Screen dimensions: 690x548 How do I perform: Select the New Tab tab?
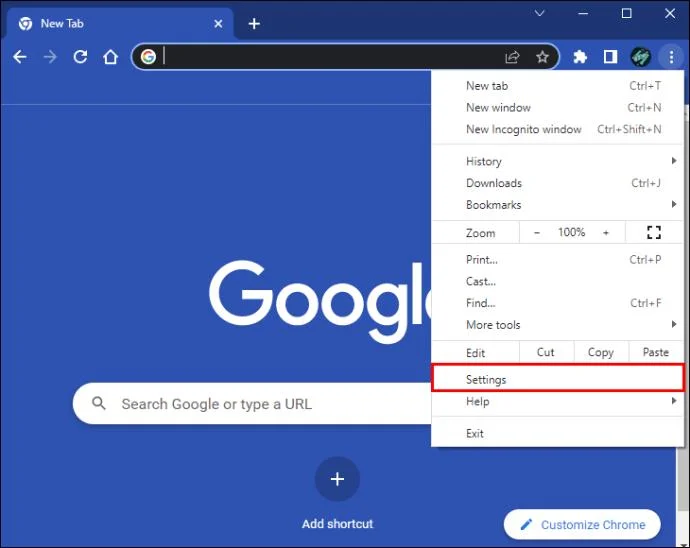coord(120,24)
